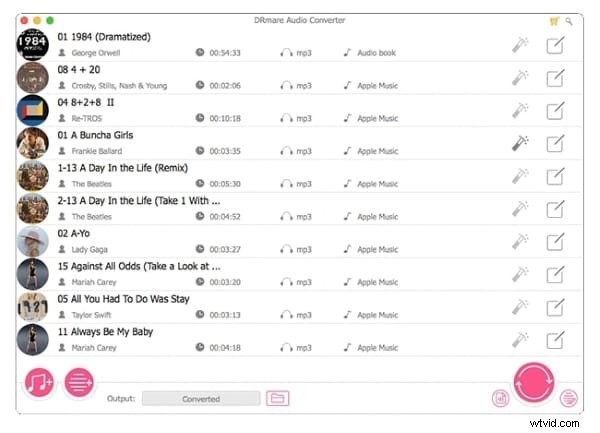This screenshot has height=433, width=600.
Task: Start conversion with the big Convert button
Action: pyautogui.click(x=533, y=382)
